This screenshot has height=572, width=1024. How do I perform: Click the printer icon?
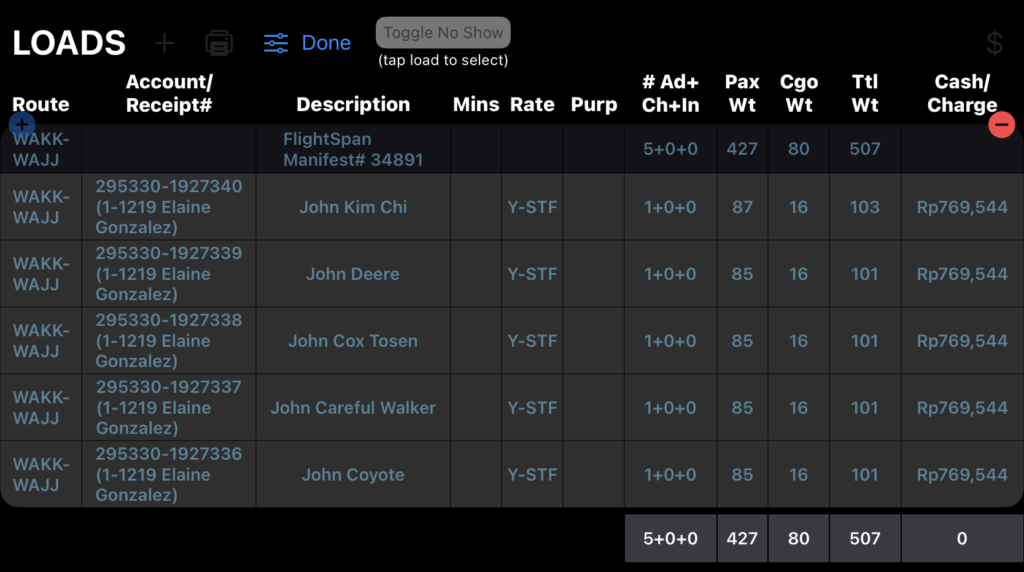(219, 43)
